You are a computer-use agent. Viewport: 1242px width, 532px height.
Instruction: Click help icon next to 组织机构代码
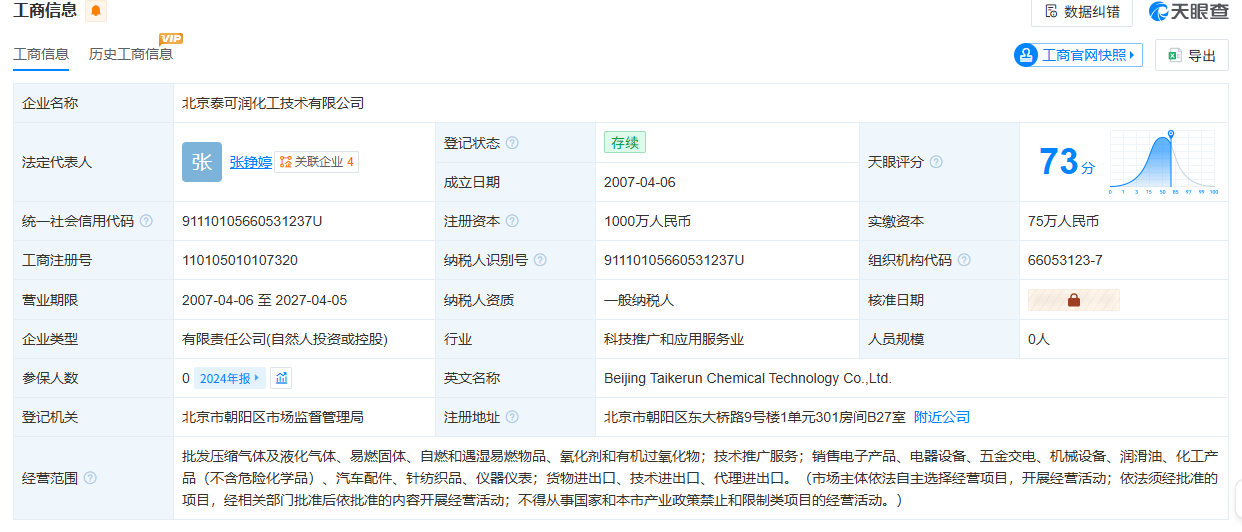964,260
